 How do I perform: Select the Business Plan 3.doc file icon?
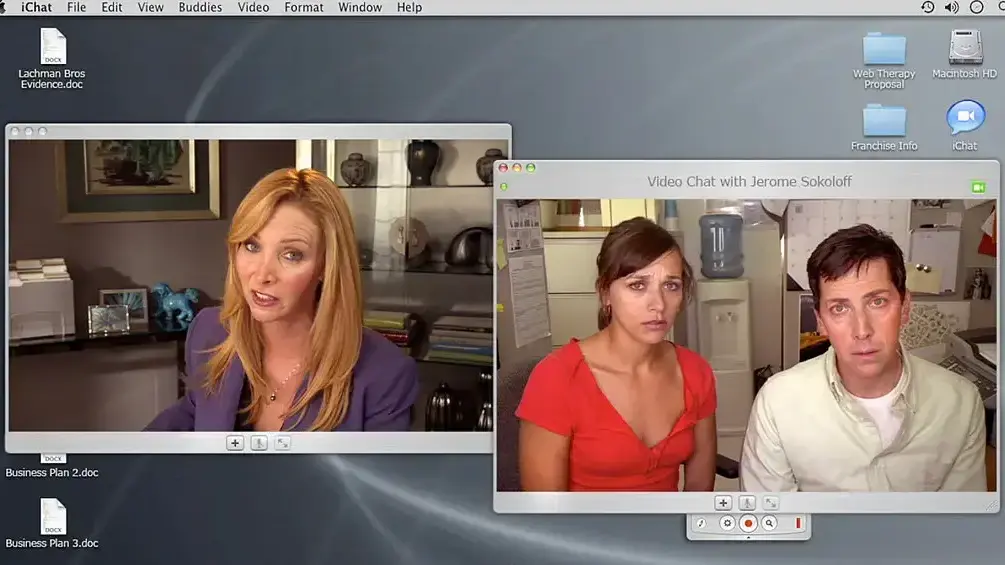[x=53, y=516]
